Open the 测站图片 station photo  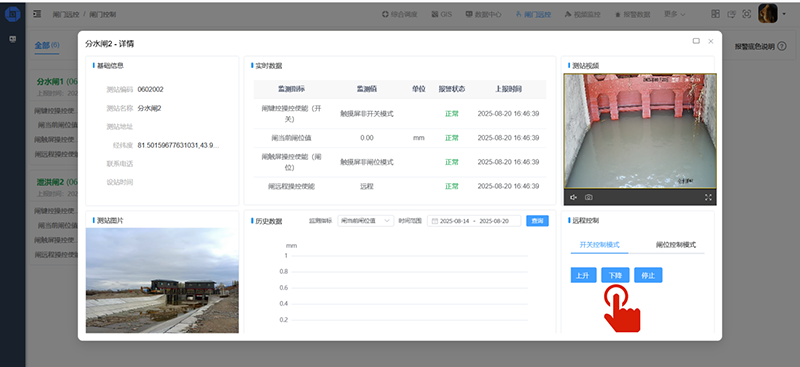[162, 280]
